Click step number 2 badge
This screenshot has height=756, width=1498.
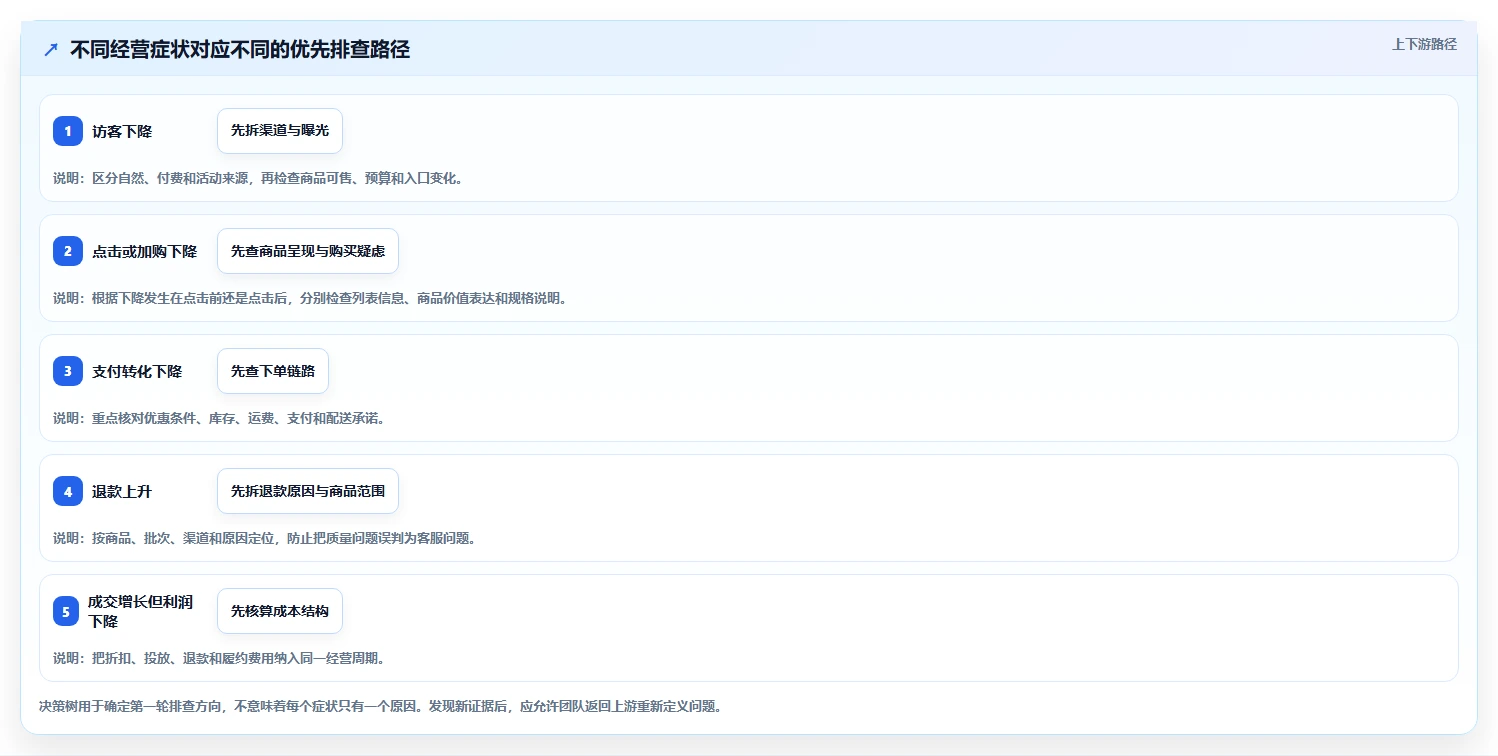click(68, 251)
